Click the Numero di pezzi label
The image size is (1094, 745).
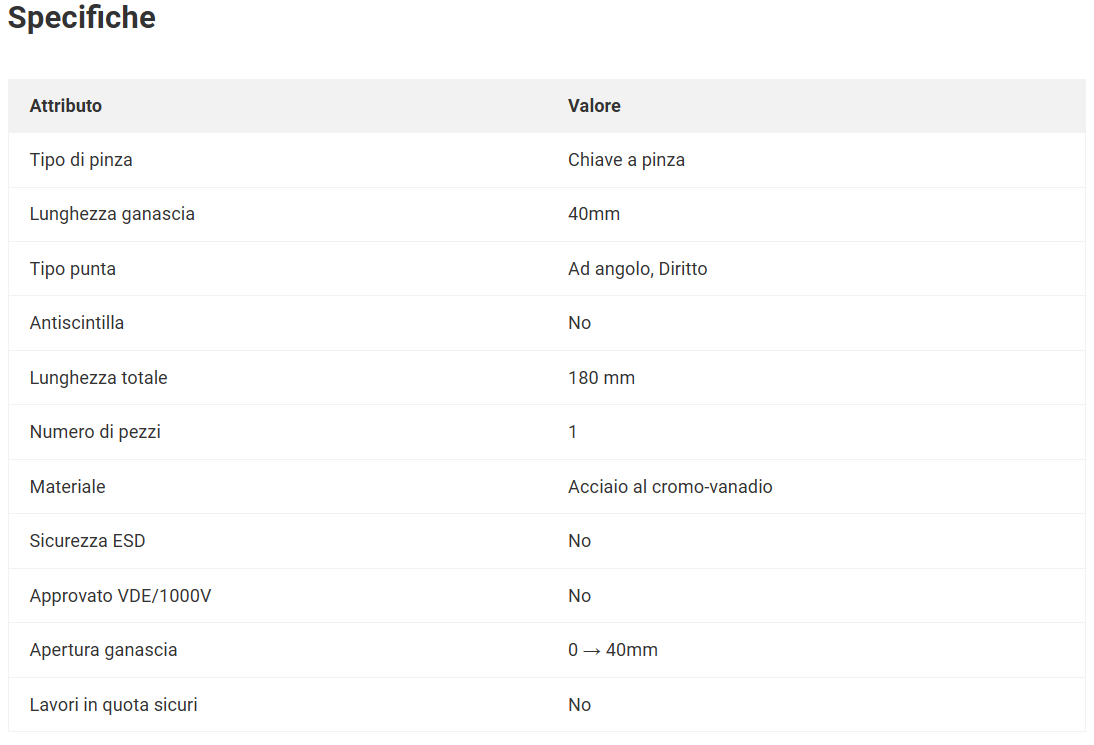tap(95, 432)
